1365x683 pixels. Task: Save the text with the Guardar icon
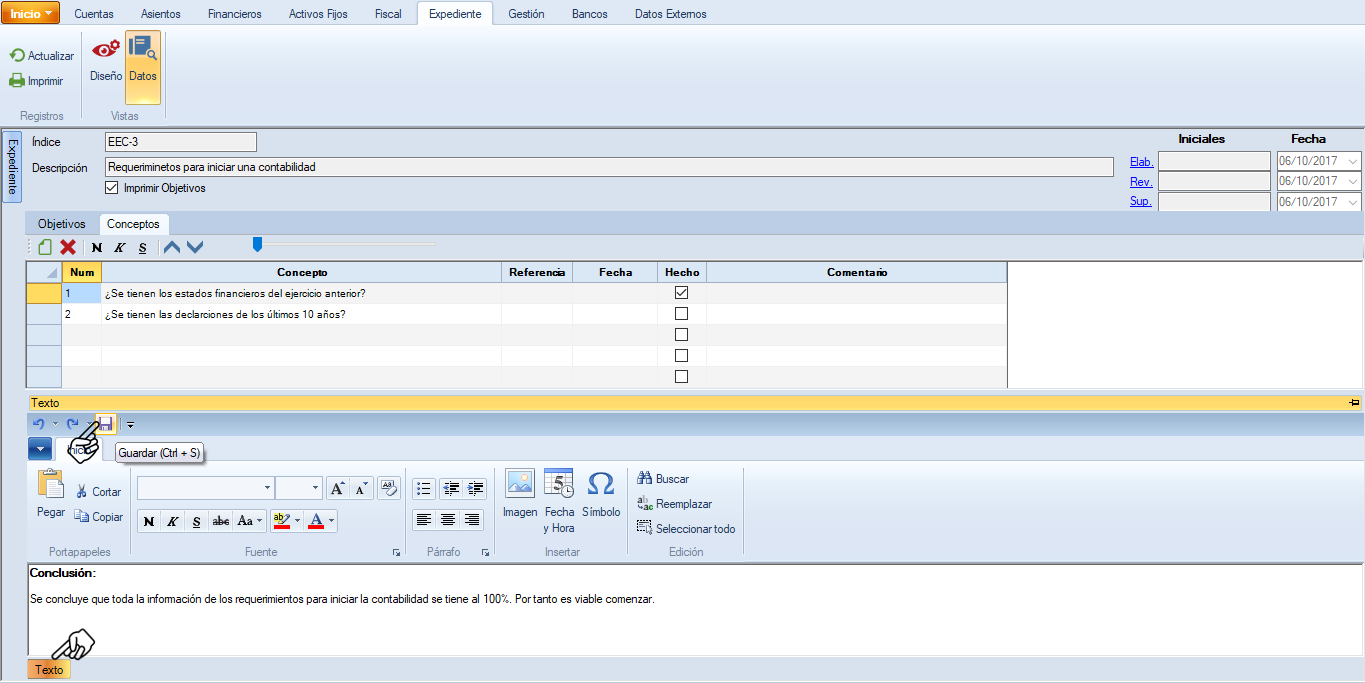pyautogui.click(x=105, y=424)
